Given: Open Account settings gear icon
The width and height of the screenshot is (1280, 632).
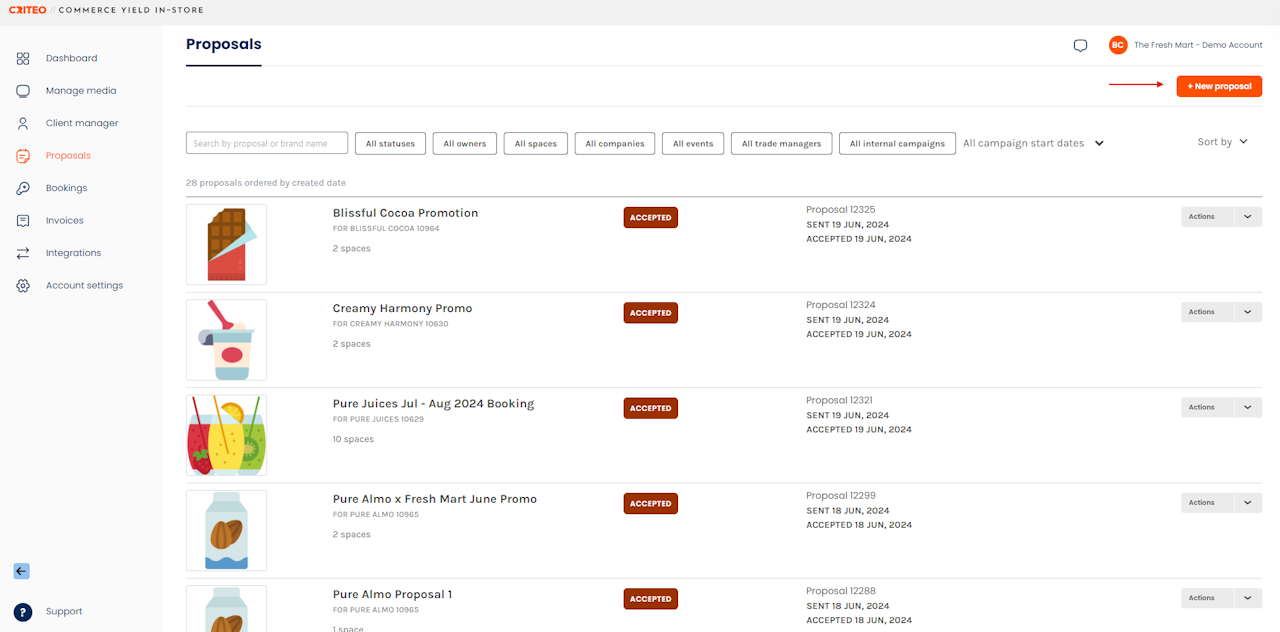Looking at the screenshot, I should tap(23, 286).
